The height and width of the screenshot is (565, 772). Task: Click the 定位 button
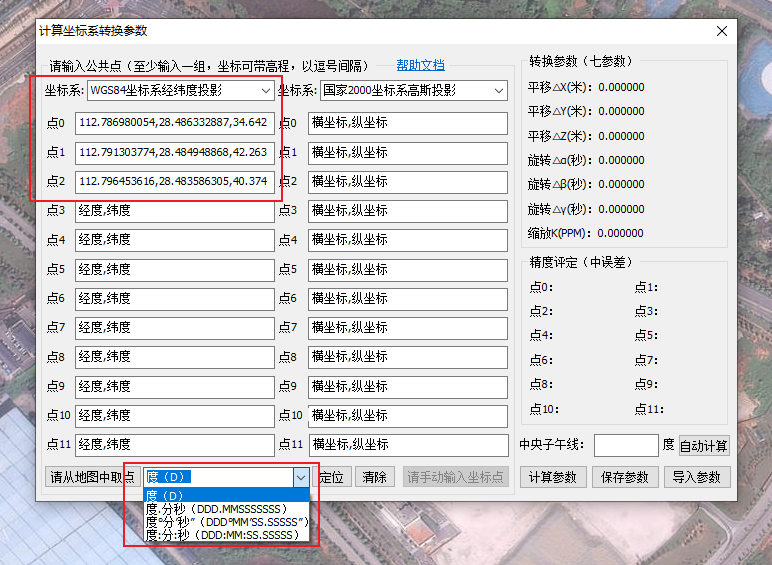click(331, 477)
